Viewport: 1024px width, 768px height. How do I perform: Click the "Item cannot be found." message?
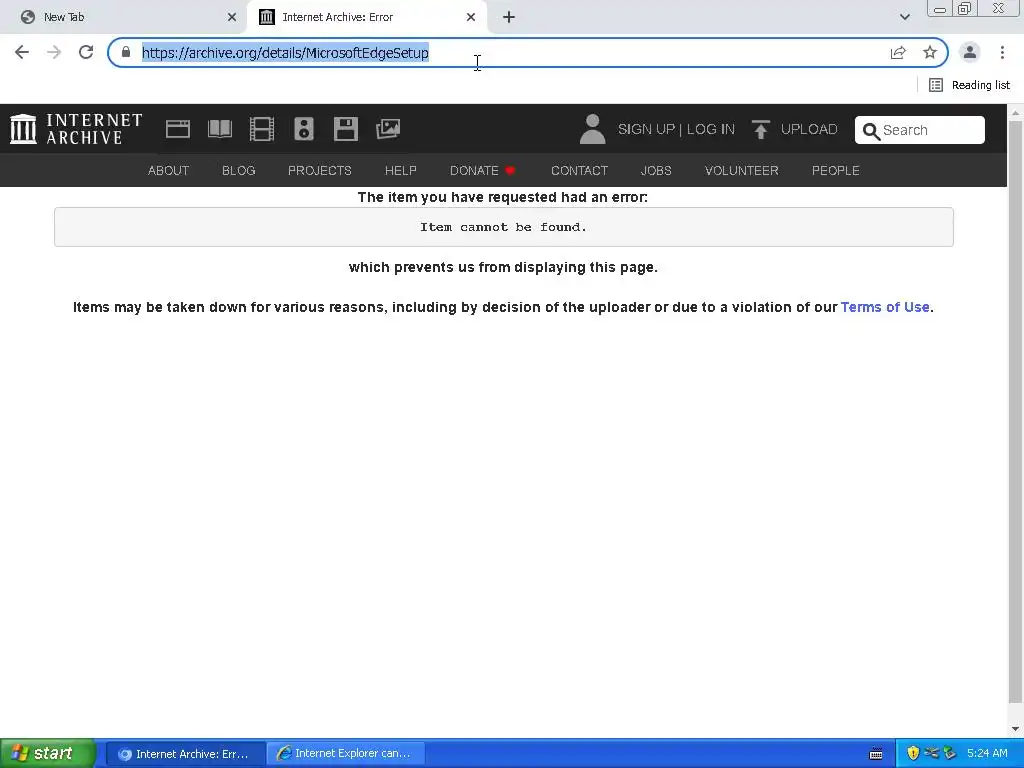tap(504, 227)
